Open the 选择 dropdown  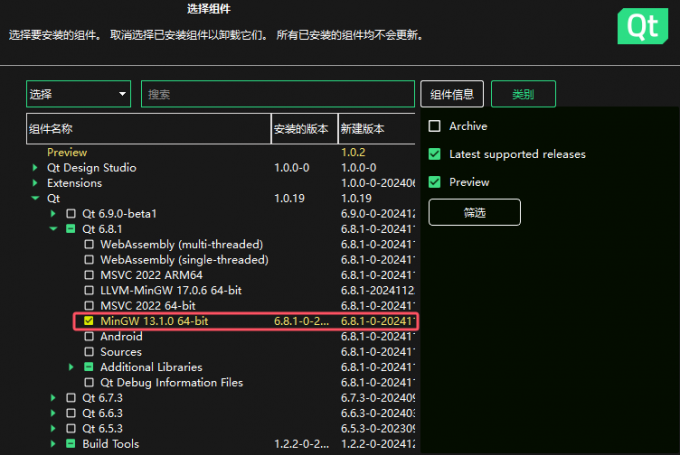(78, 94)
